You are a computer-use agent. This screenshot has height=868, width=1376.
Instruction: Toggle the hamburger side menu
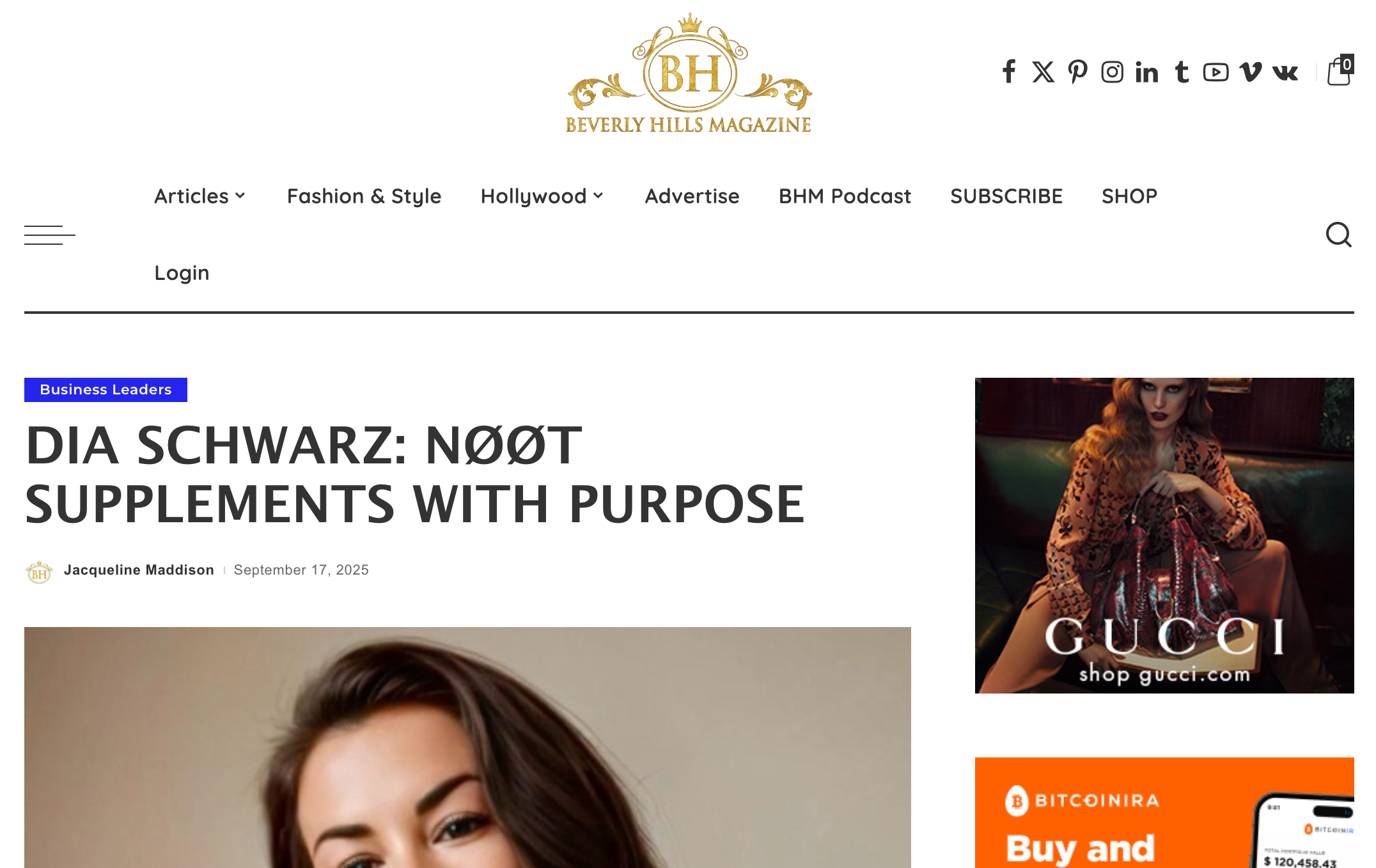(50, 235)
